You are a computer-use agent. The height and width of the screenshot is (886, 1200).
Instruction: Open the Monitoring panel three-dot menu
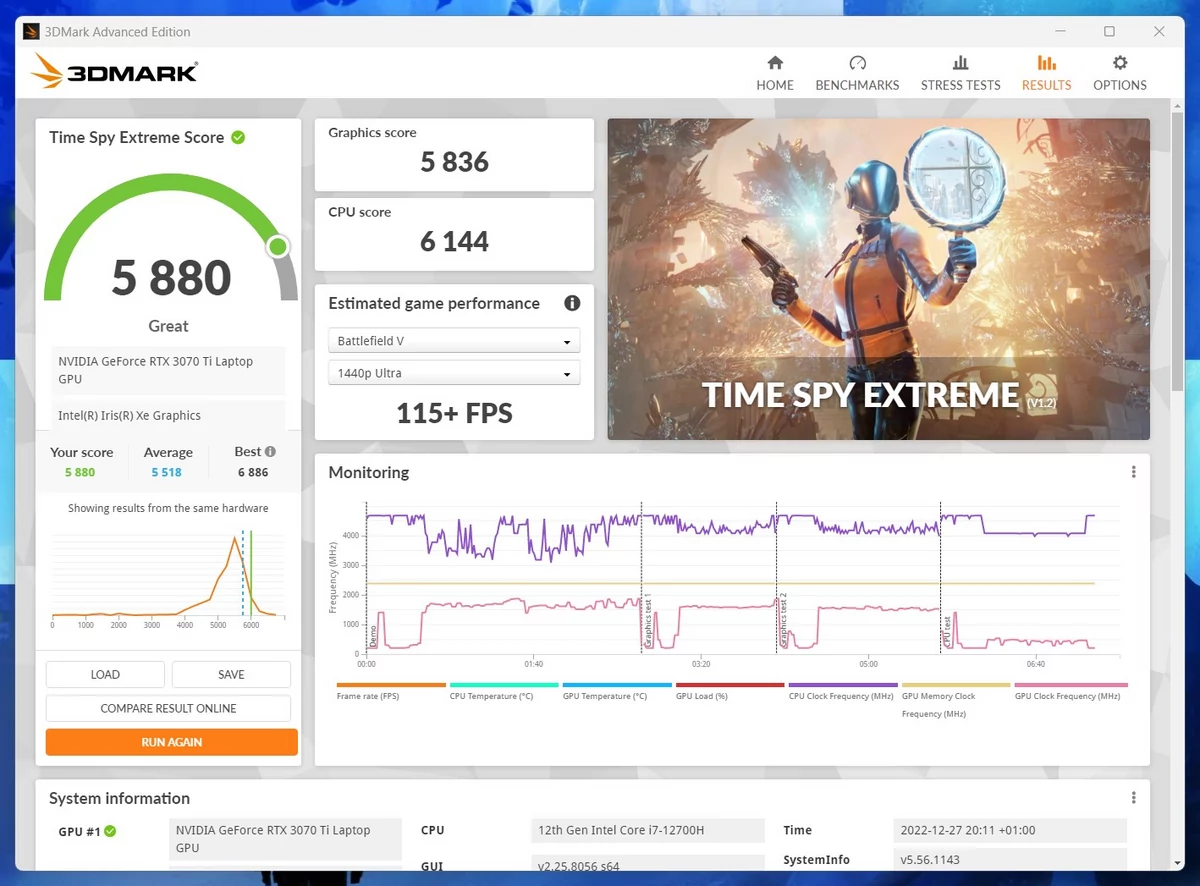[1133, 472]
